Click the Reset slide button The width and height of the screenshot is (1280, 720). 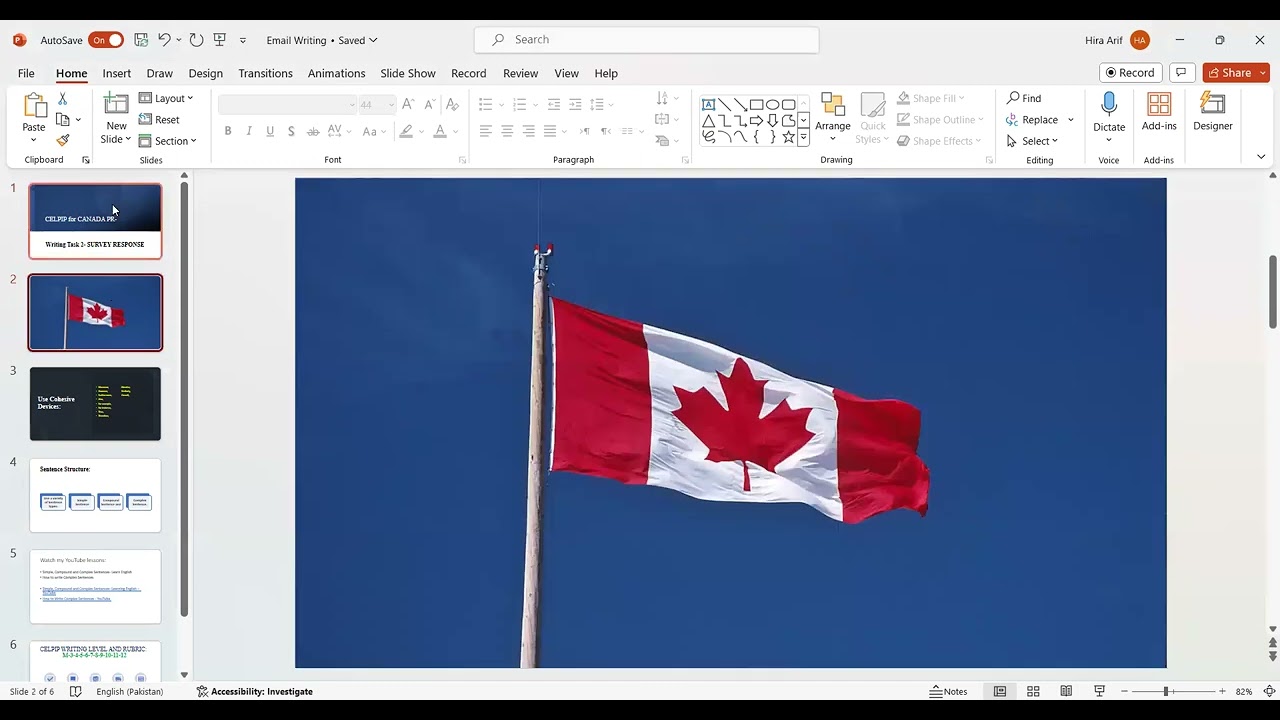pyautogui.click(x=159, y=119)
